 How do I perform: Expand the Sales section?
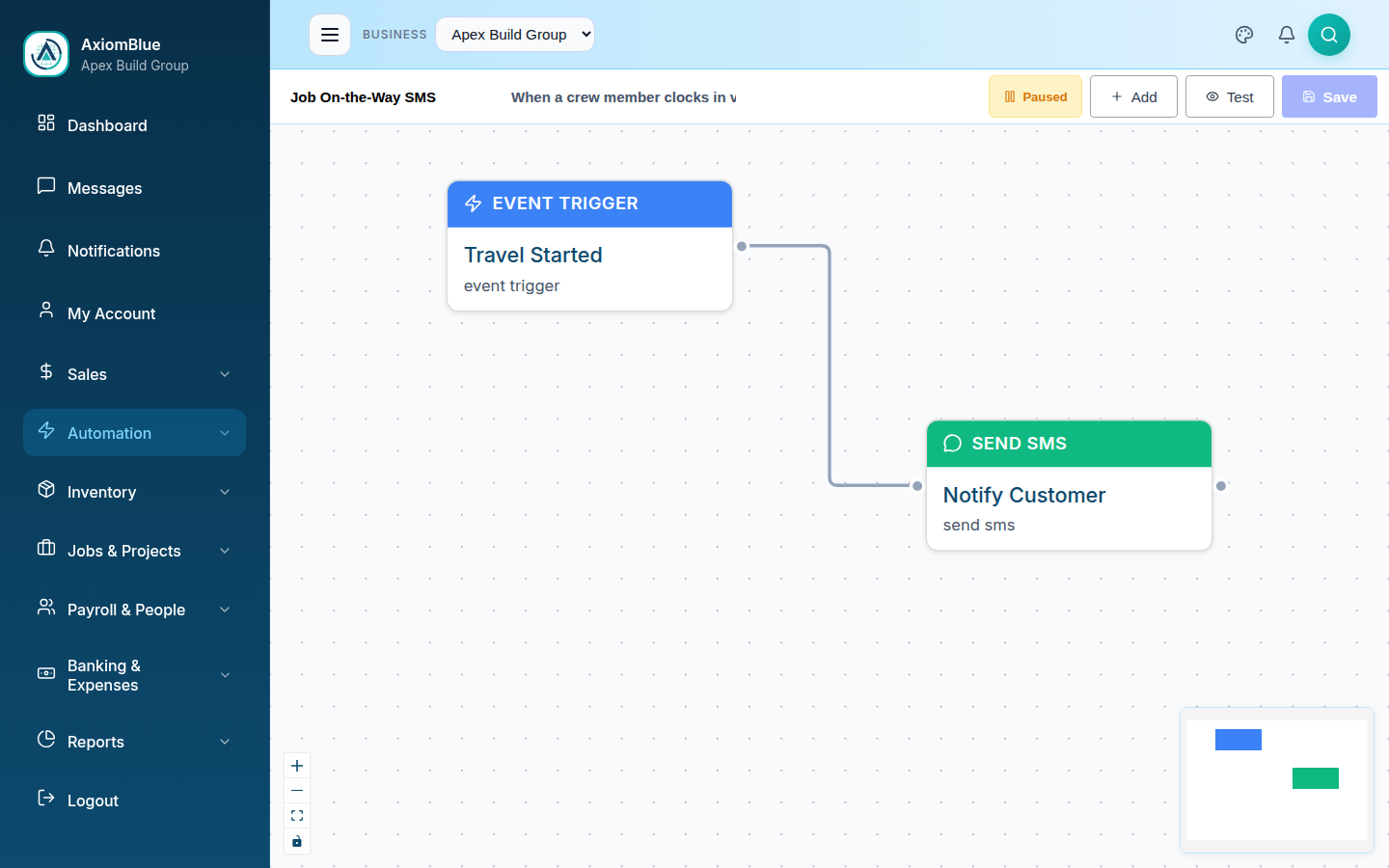point(134,374)
